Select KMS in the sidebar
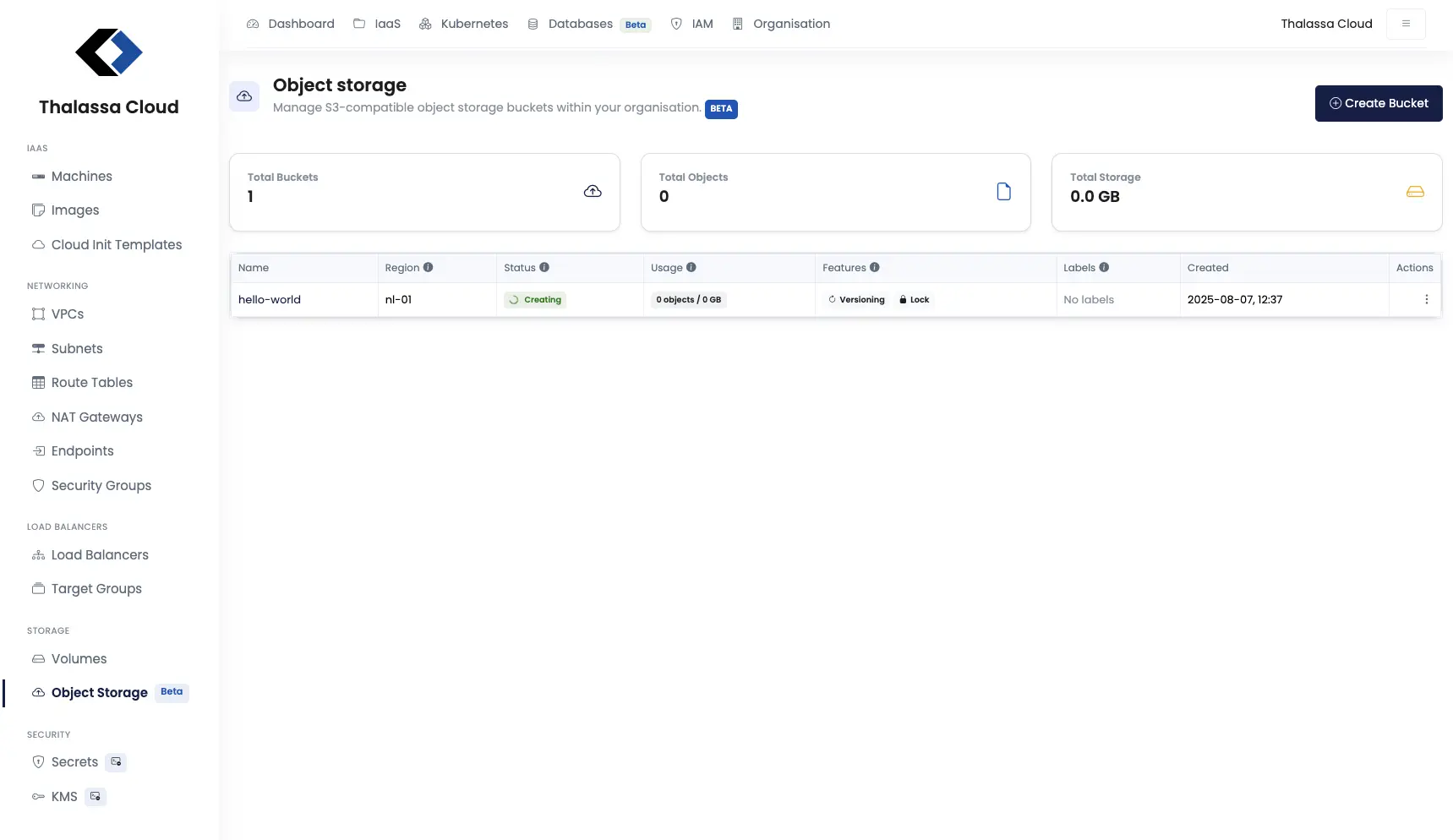The height and width of the screenshot is (840, 1453). (x=64, y=796)
